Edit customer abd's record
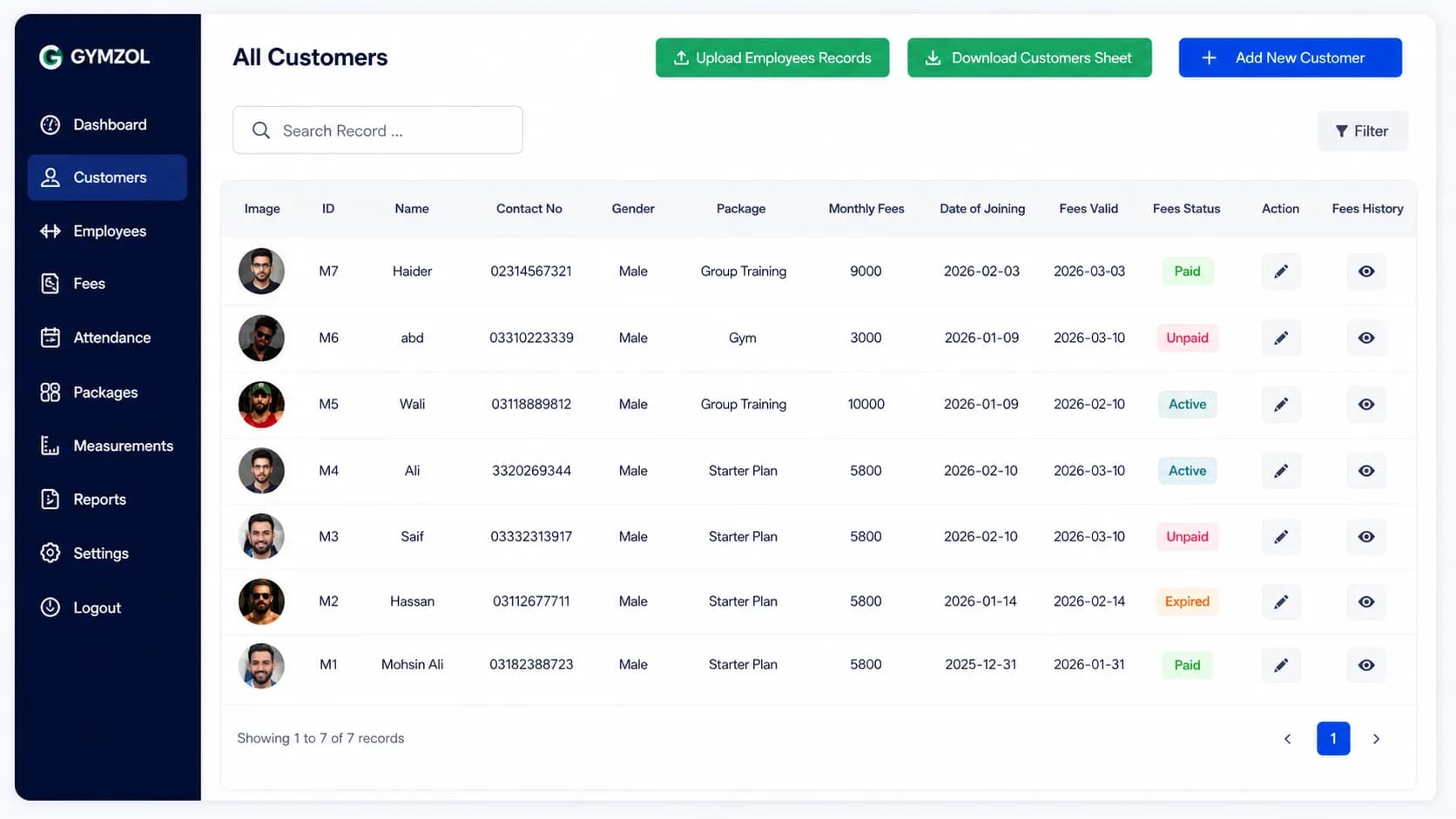 click(1281, 338)
